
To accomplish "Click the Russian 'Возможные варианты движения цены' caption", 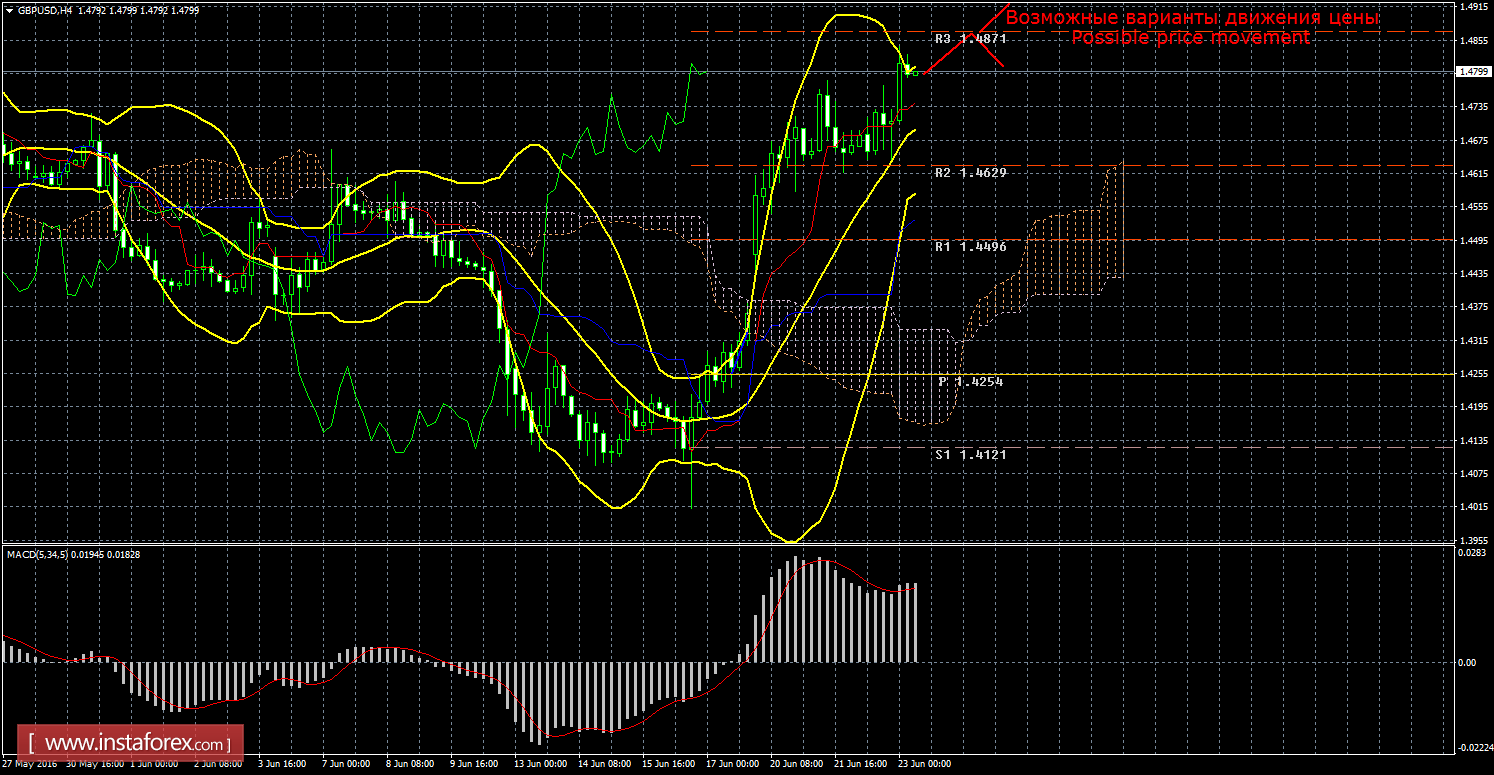I will point(1192,18).
